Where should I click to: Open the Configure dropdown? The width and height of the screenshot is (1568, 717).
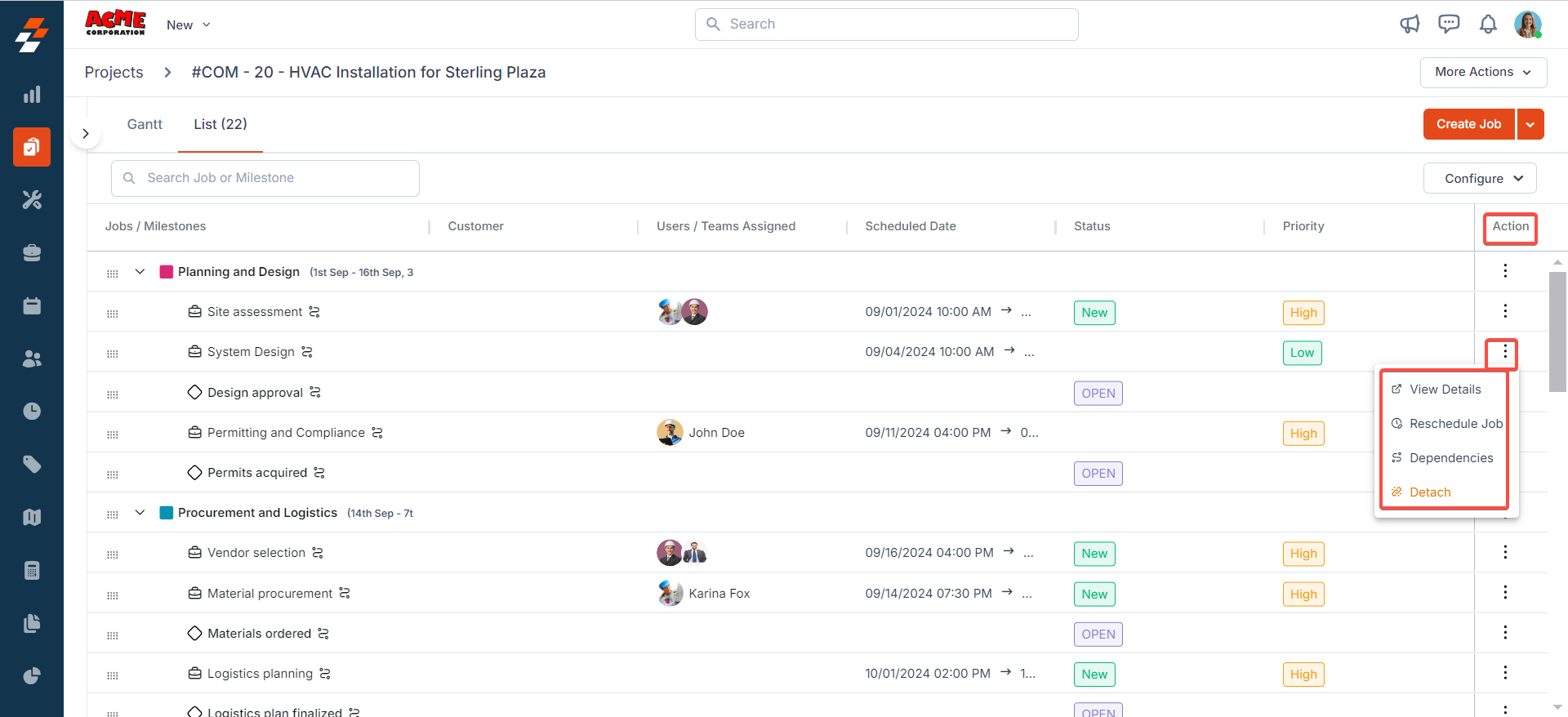click(1479, 178)
